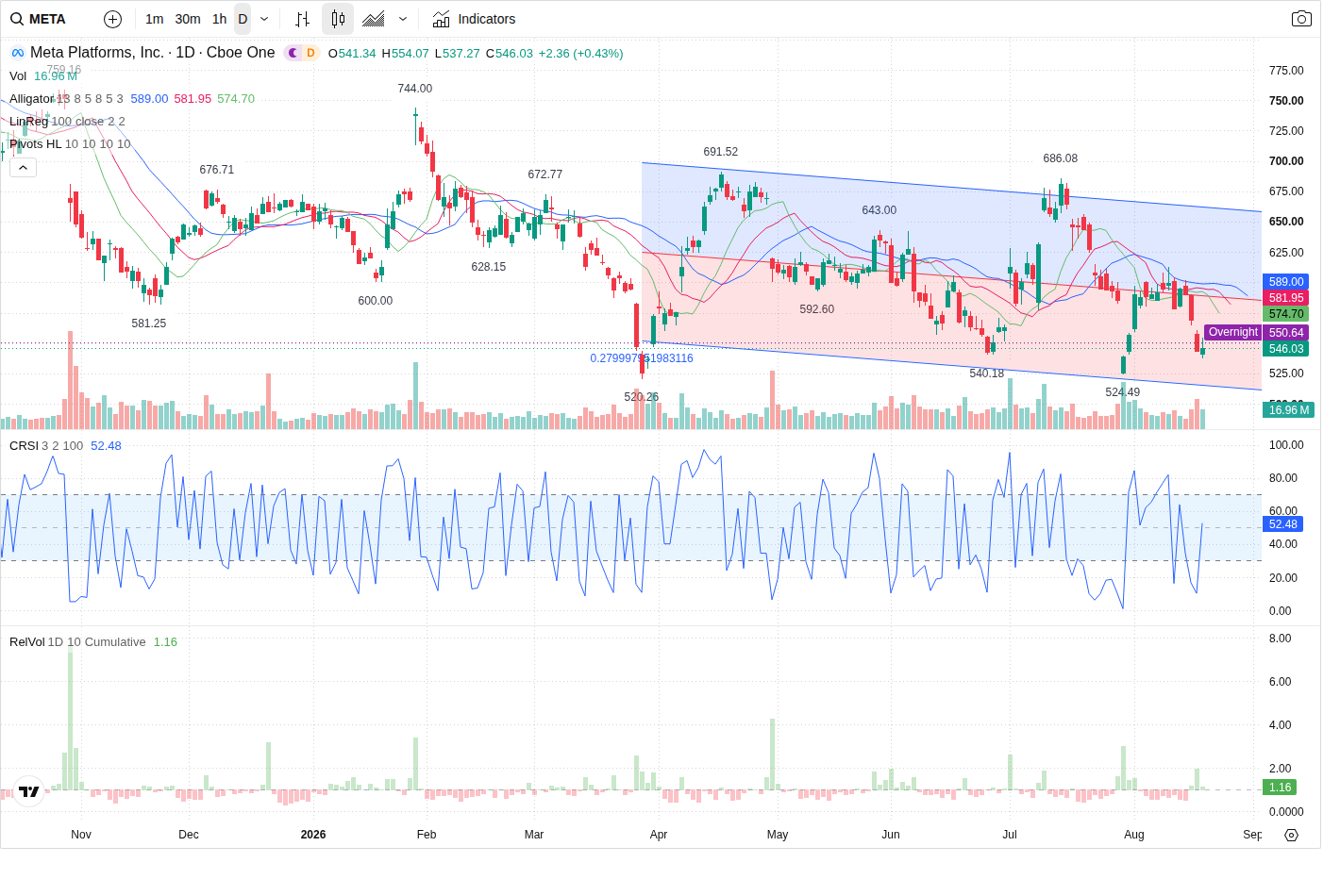Click the 600.00 pivot low label
Image resolution: width=1340 pixels, height=896 pixels.
(x=376, y=301)
